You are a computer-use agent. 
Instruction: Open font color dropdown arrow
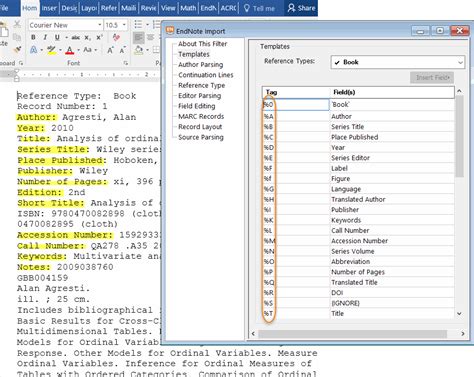pos(78,50)
